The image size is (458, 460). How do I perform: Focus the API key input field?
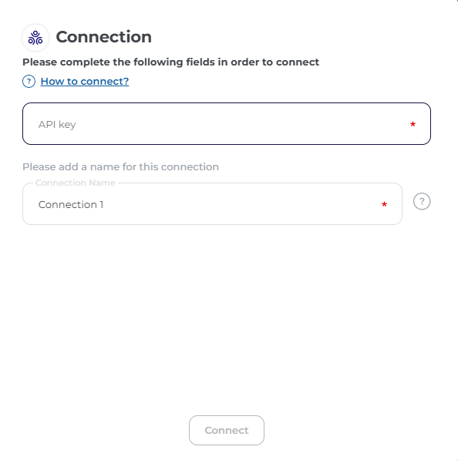click(227, 124)
